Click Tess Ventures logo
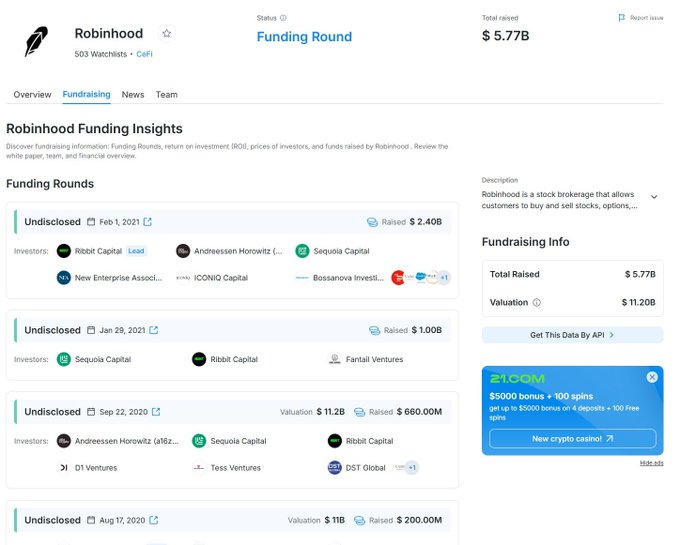680x545 pixels. [x=199, y=467]
